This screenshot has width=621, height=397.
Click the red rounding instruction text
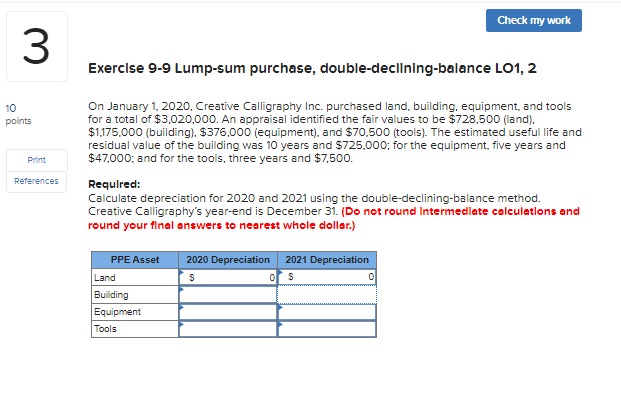334,218
